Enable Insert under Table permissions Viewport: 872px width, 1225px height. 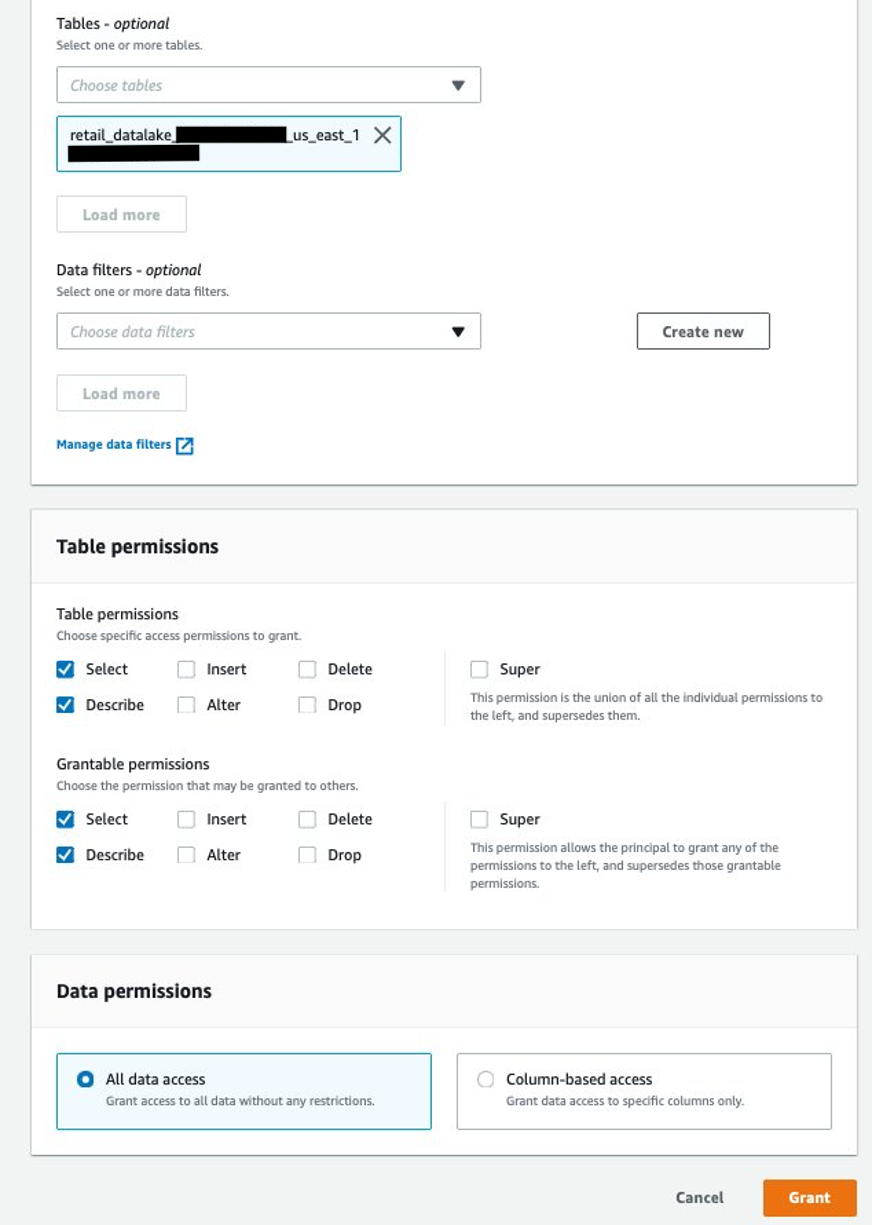coord(186,669)
